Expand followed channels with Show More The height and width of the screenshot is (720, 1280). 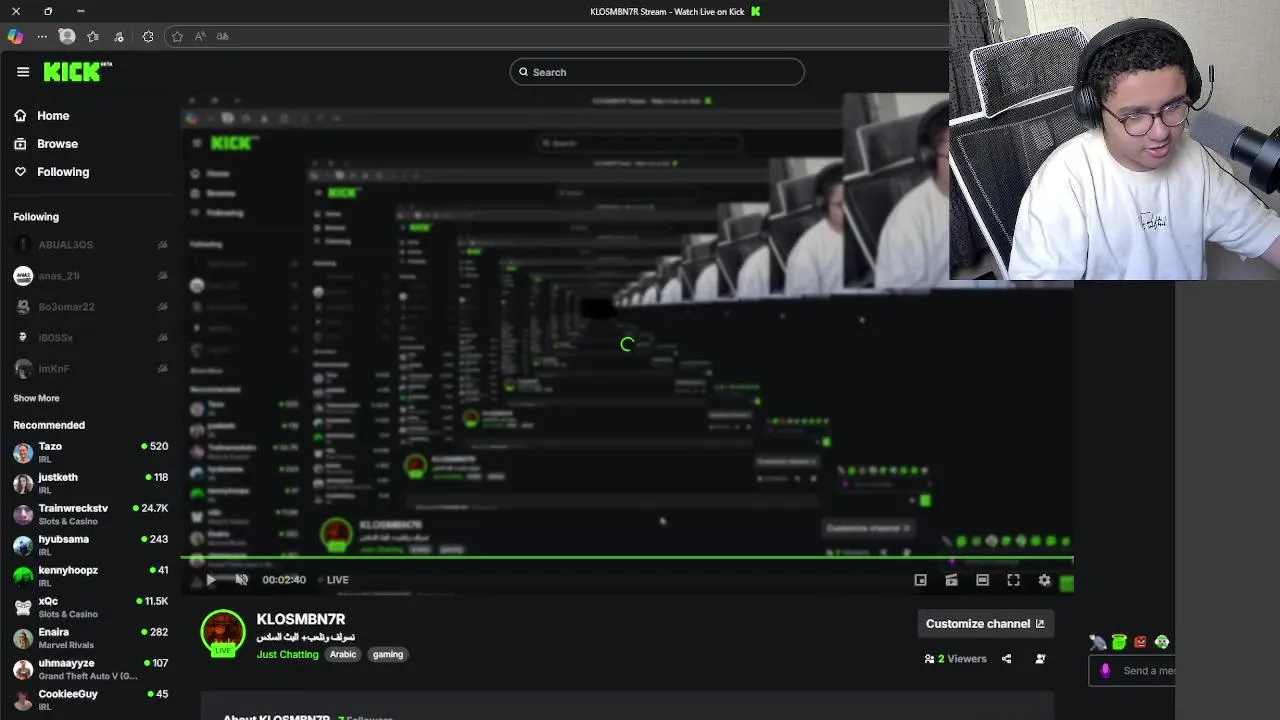(x=36, y=398)
